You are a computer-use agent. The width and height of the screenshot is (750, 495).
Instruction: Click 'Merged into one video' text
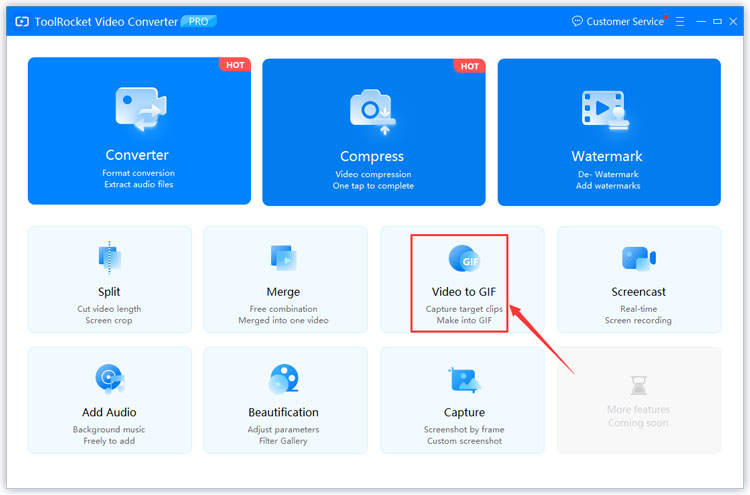(x=283, y=320)
